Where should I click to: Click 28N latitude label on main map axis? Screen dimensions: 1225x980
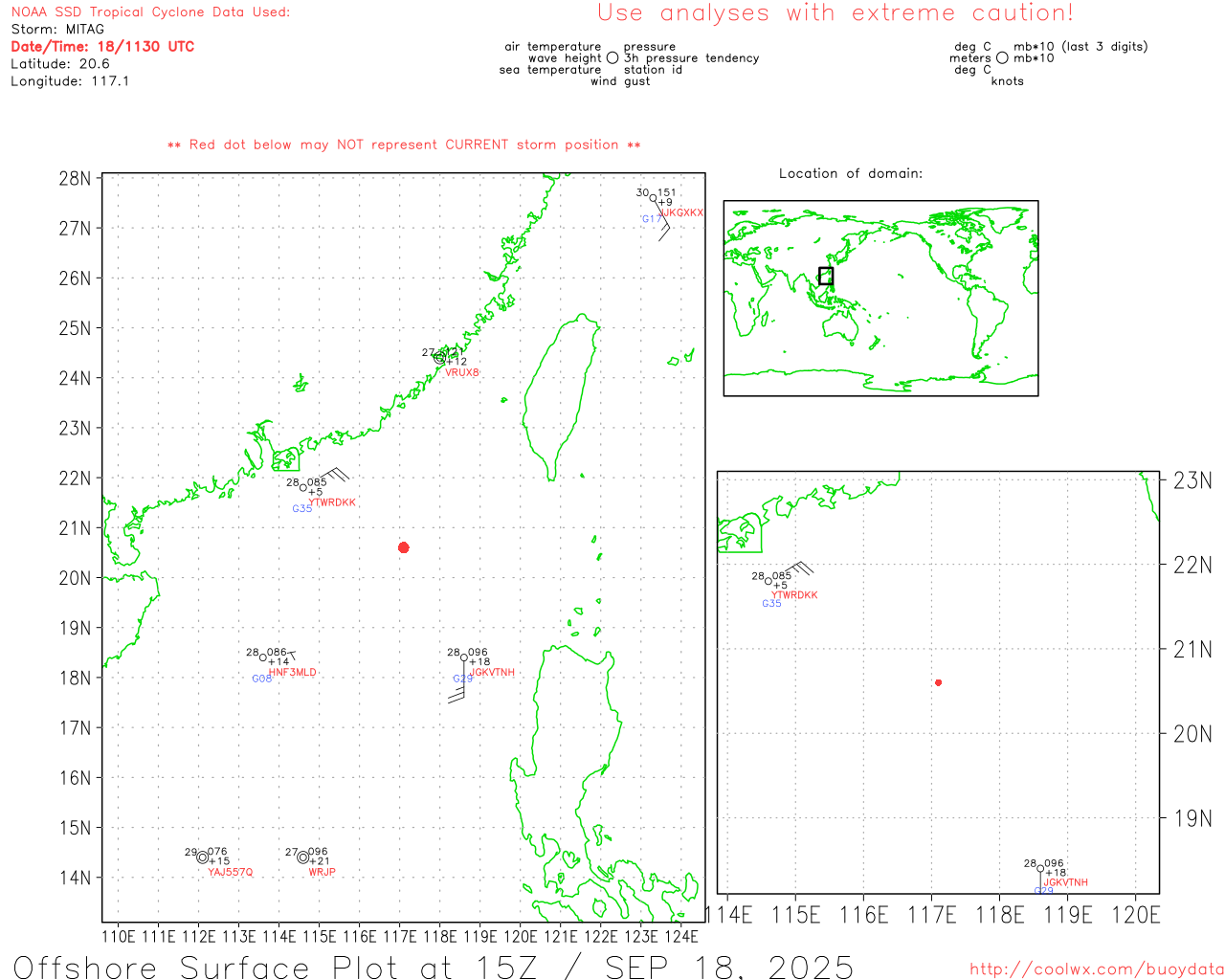coord(75,179)
